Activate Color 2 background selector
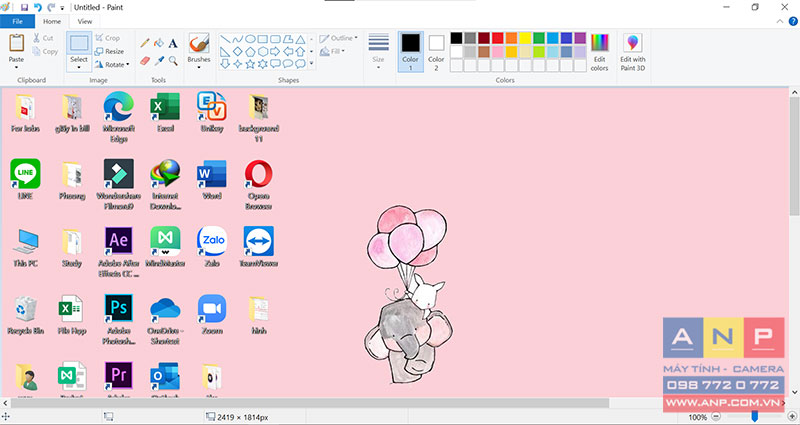 click(x=436, y=52)
